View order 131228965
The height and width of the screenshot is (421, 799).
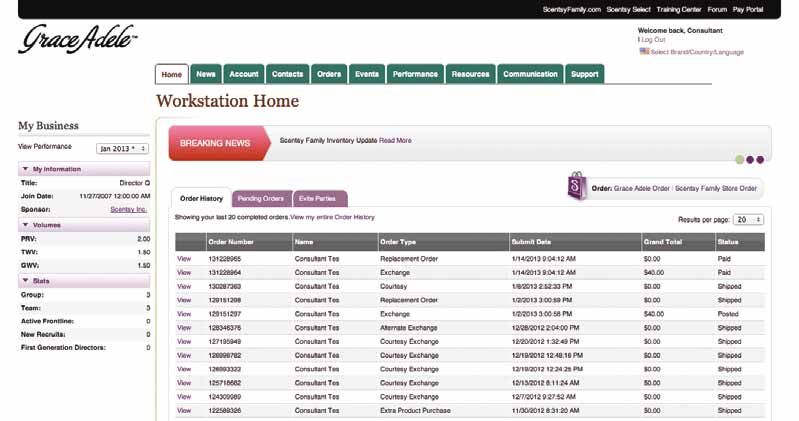pos(184,259)
